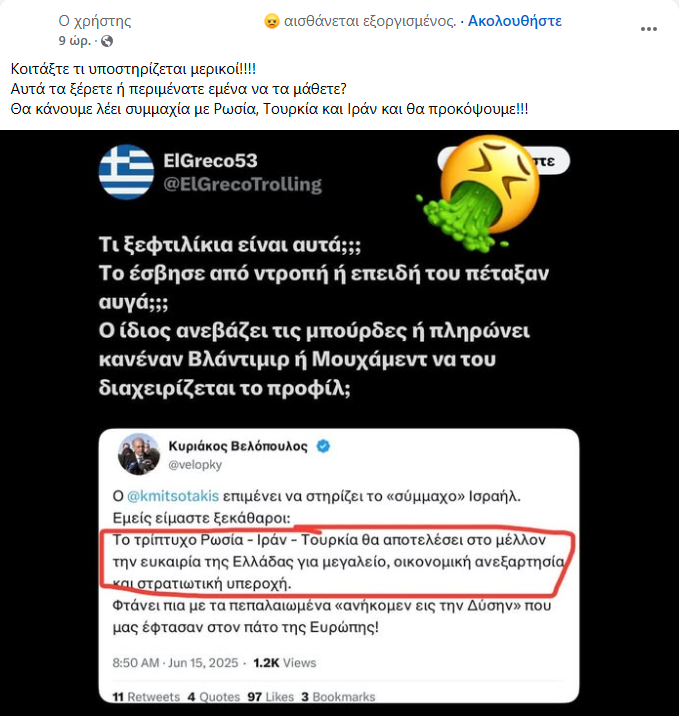Viewport: 679px width, 716px height.
Task: Click the @kmitsotakis mention
Action: [x=173, y=496]
